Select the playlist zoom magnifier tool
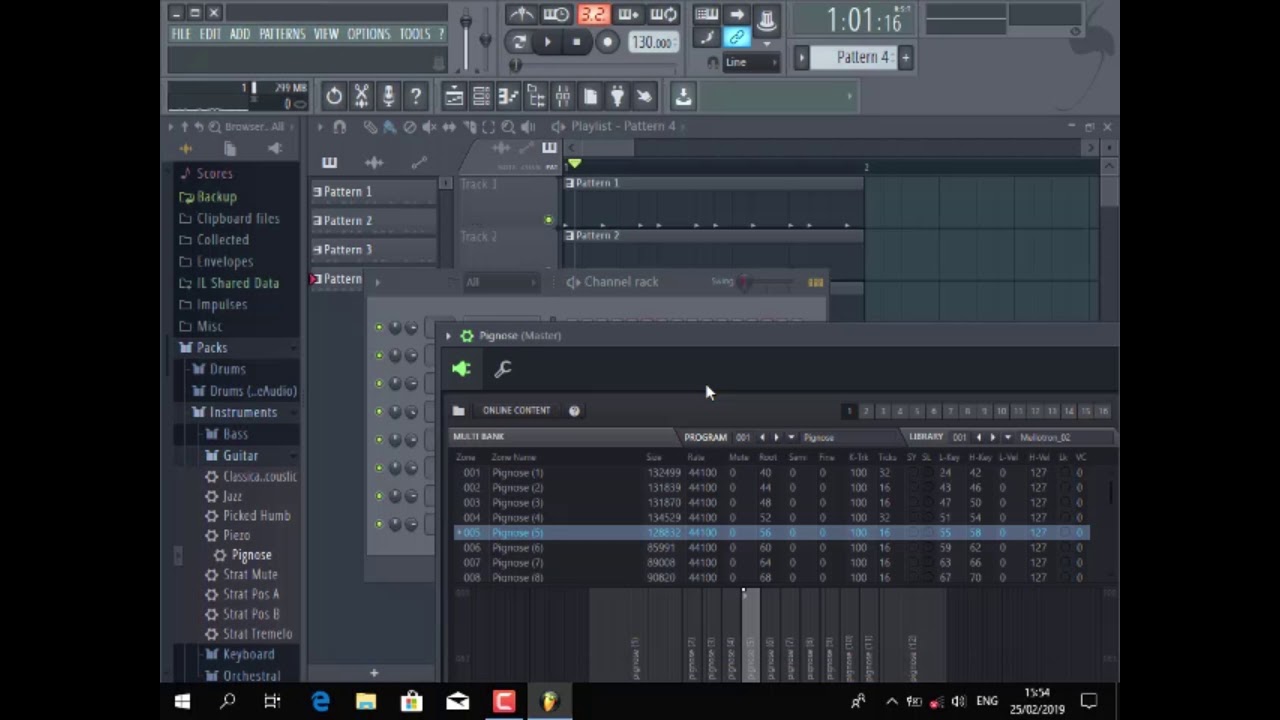The image size is (1280, 720). tap(508, 127)
